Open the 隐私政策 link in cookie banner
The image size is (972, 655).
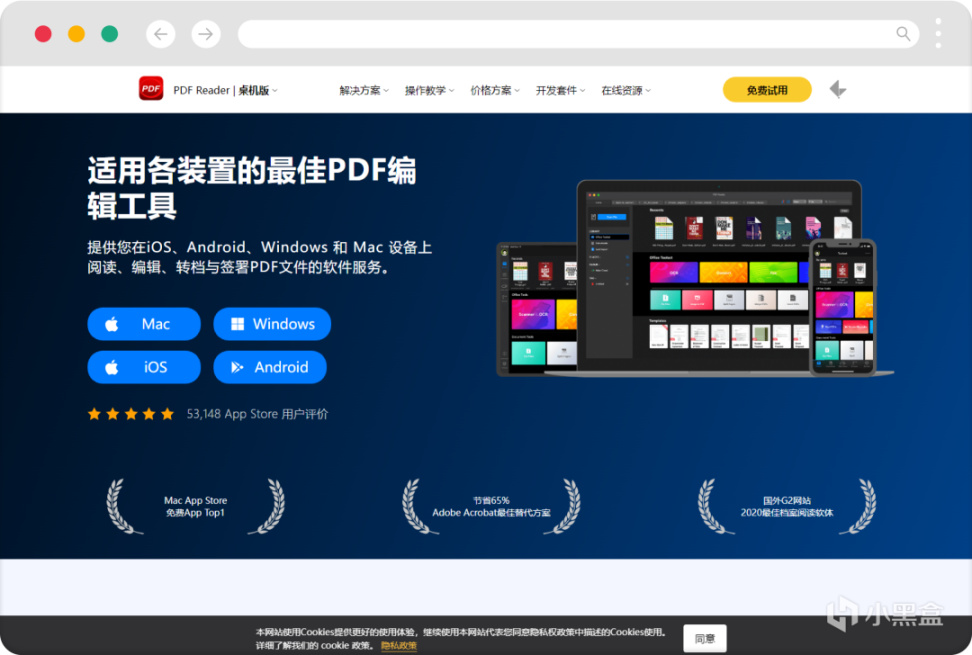(x=399, y=646)
